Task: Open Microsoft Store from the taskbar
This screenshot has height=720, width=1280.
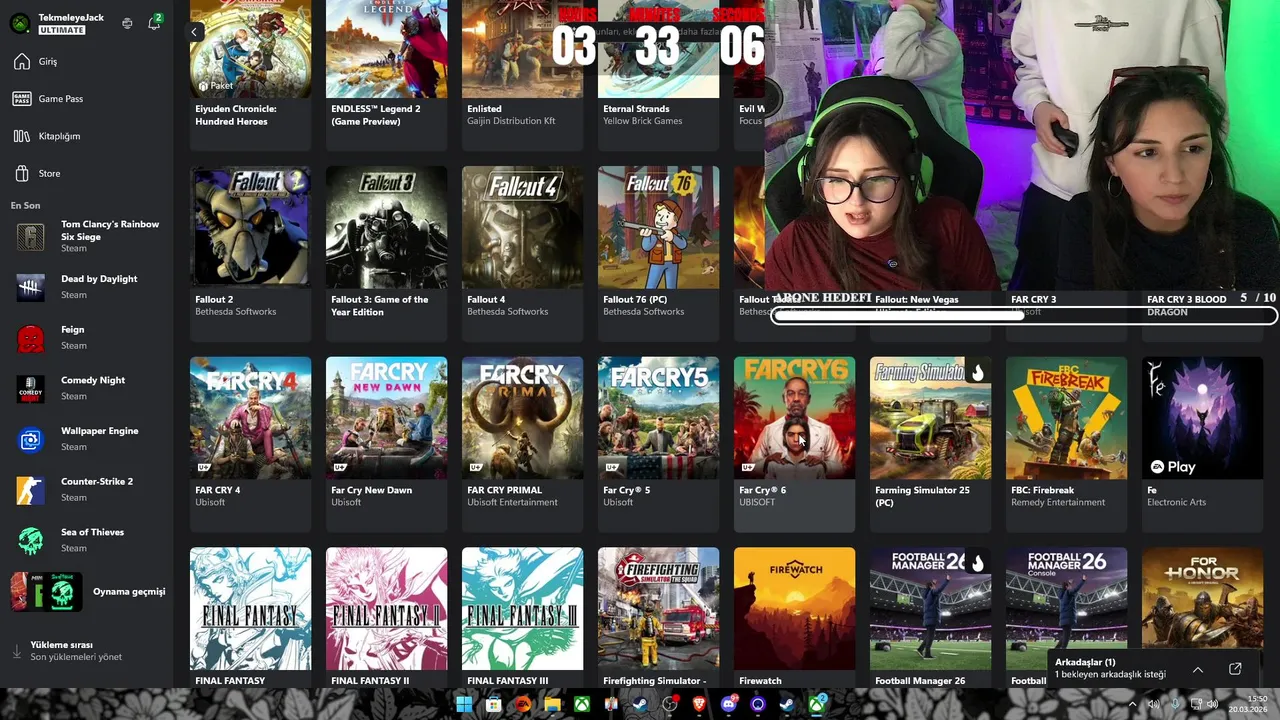Action: pyautogui.click(x=493, y=705)
